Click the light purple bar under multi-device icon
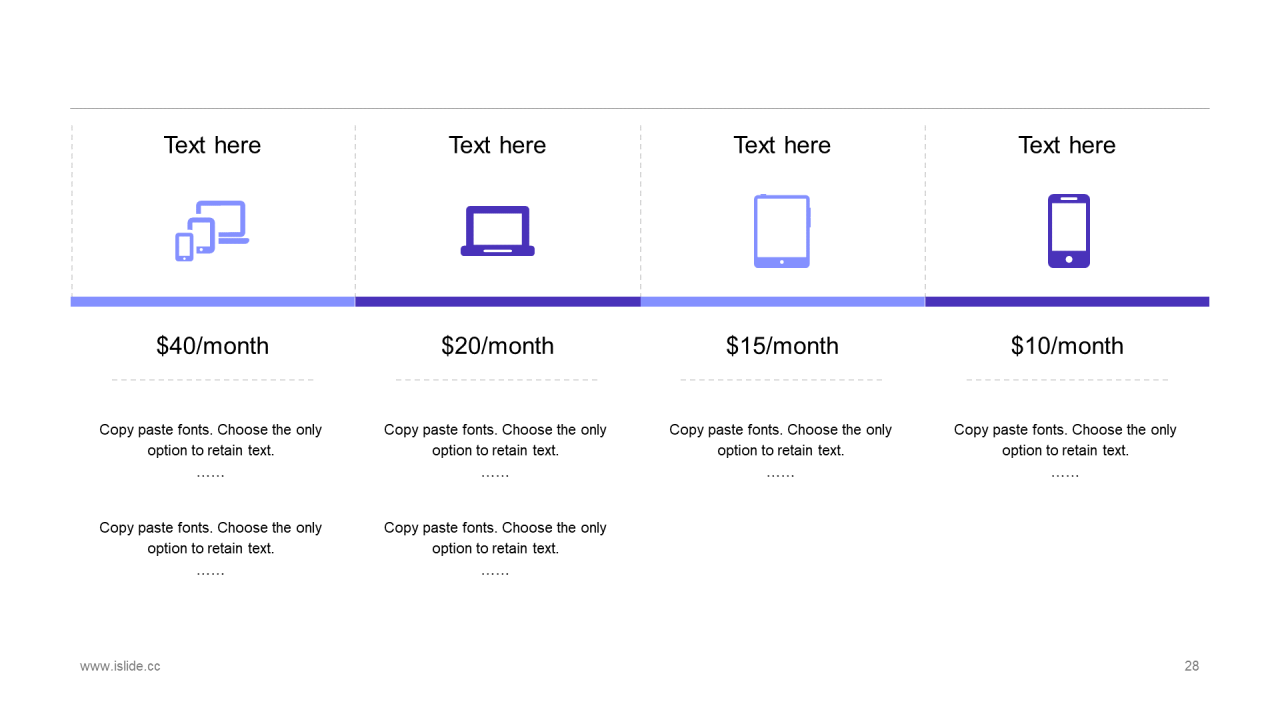The height and width of the screenshot is (720, 1280). click(x=213, y=302)
